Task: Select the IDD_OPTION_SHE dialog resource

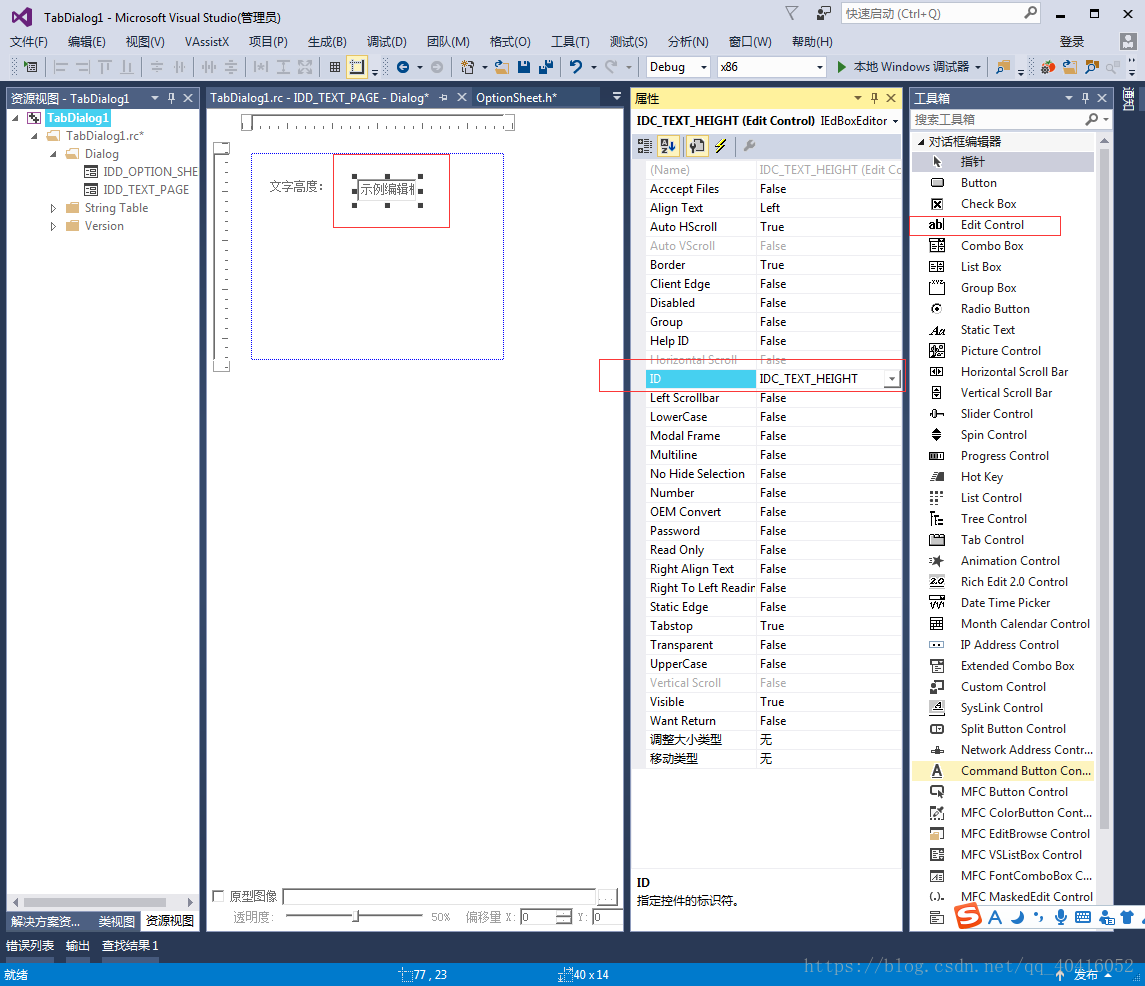Action: point(150,172)
